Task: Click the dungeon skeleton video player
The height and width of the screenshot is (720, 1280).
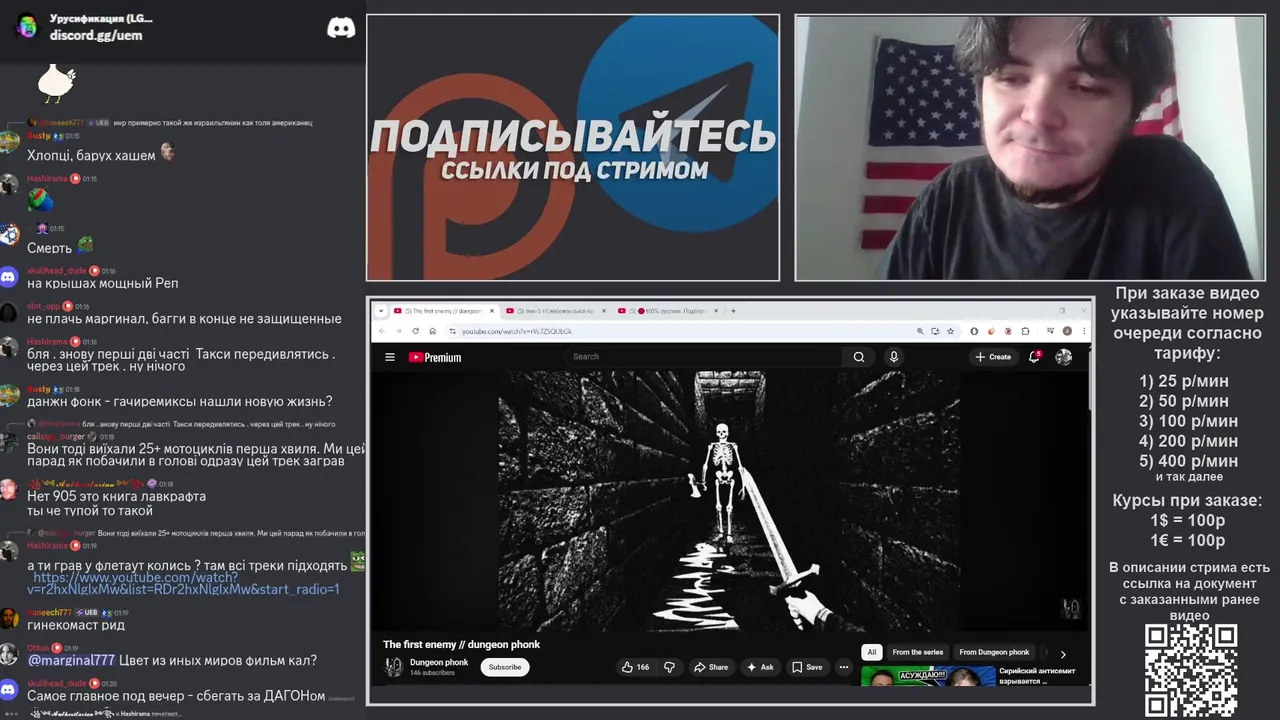Action: click(x=730, y=502)
